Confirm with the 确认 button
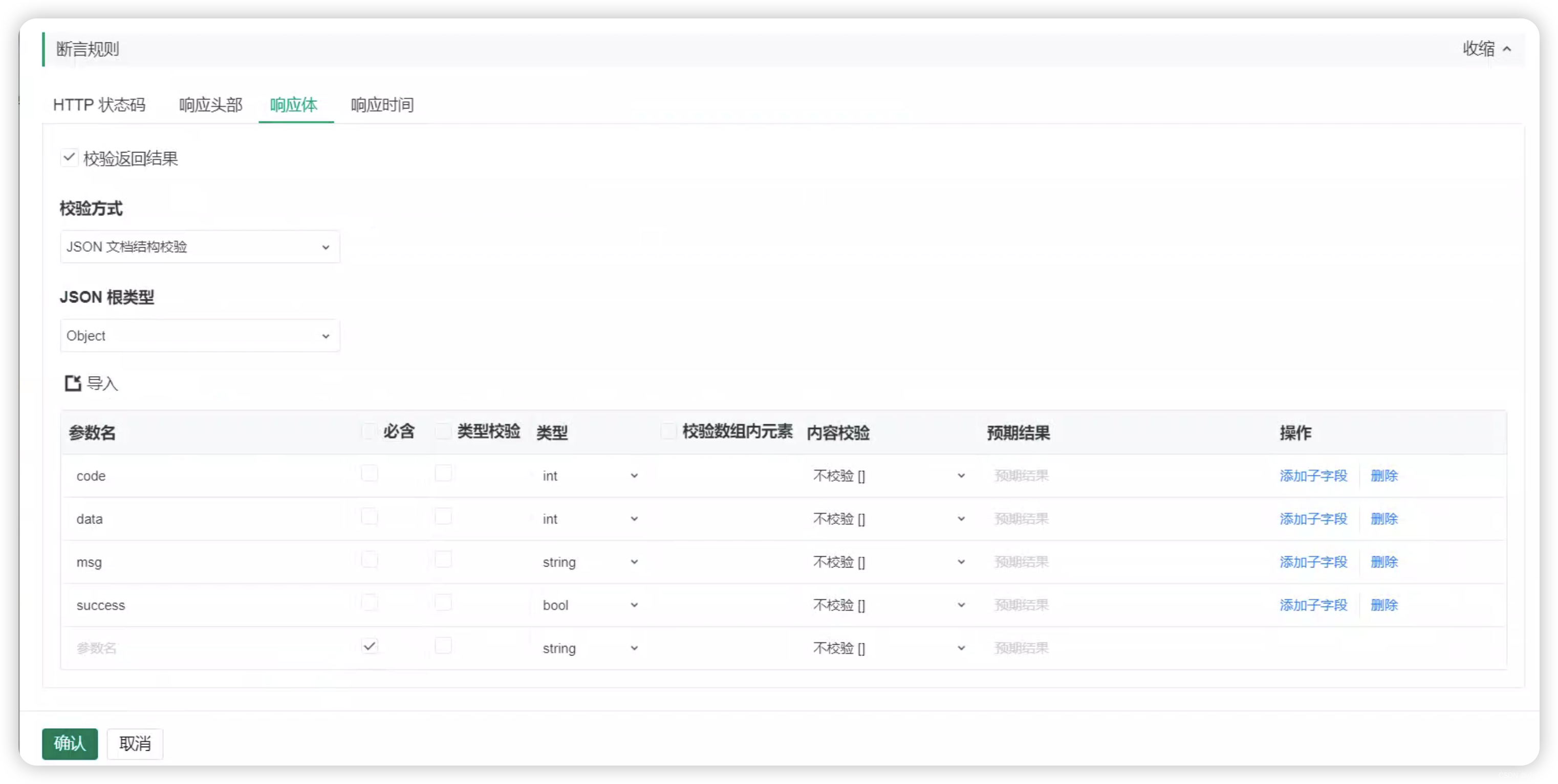Screen dimensions: 1558x784 tap(70, 744)
